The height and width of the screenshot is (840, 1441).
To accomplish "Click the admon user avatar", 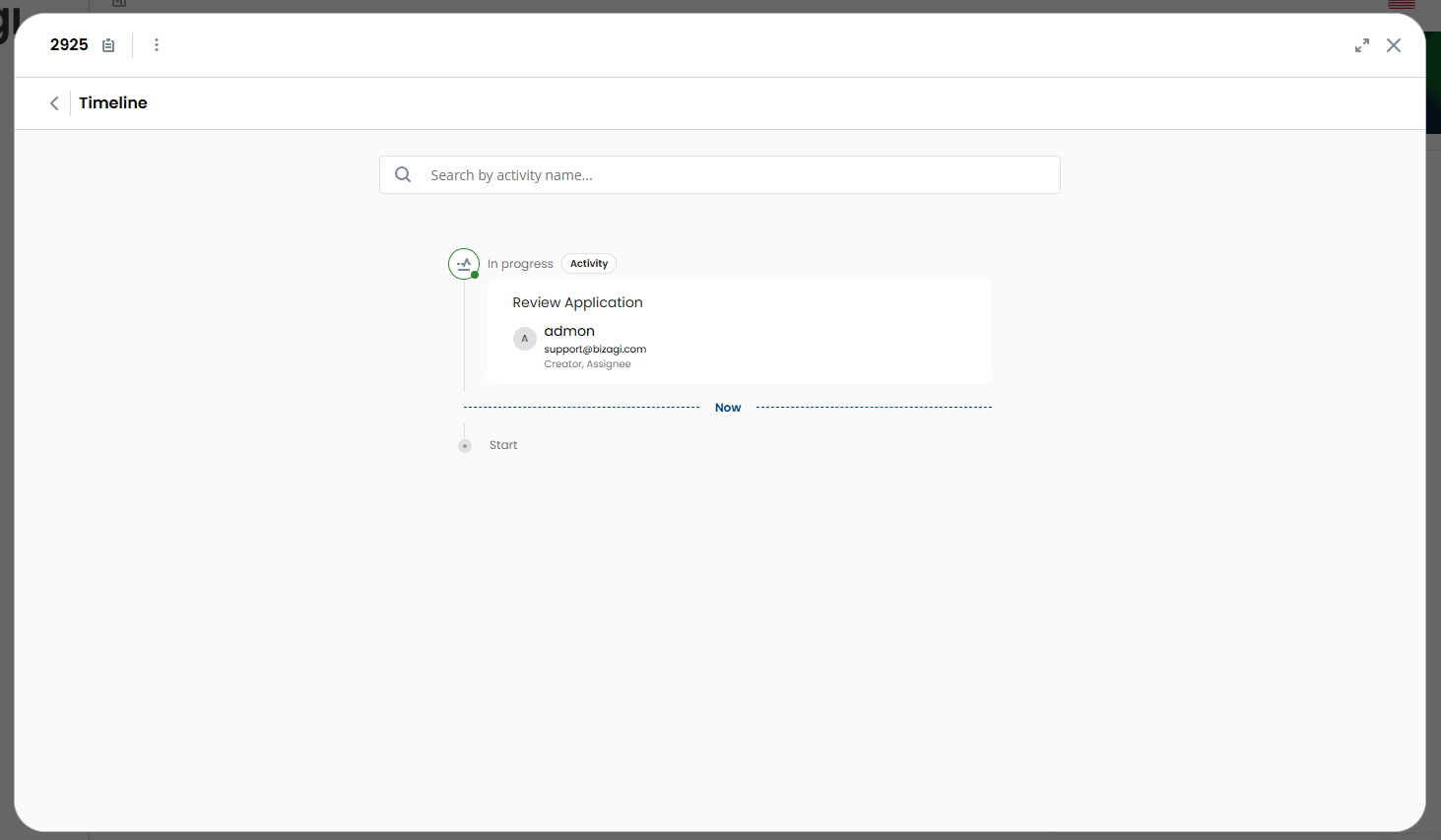I will 525,339.
